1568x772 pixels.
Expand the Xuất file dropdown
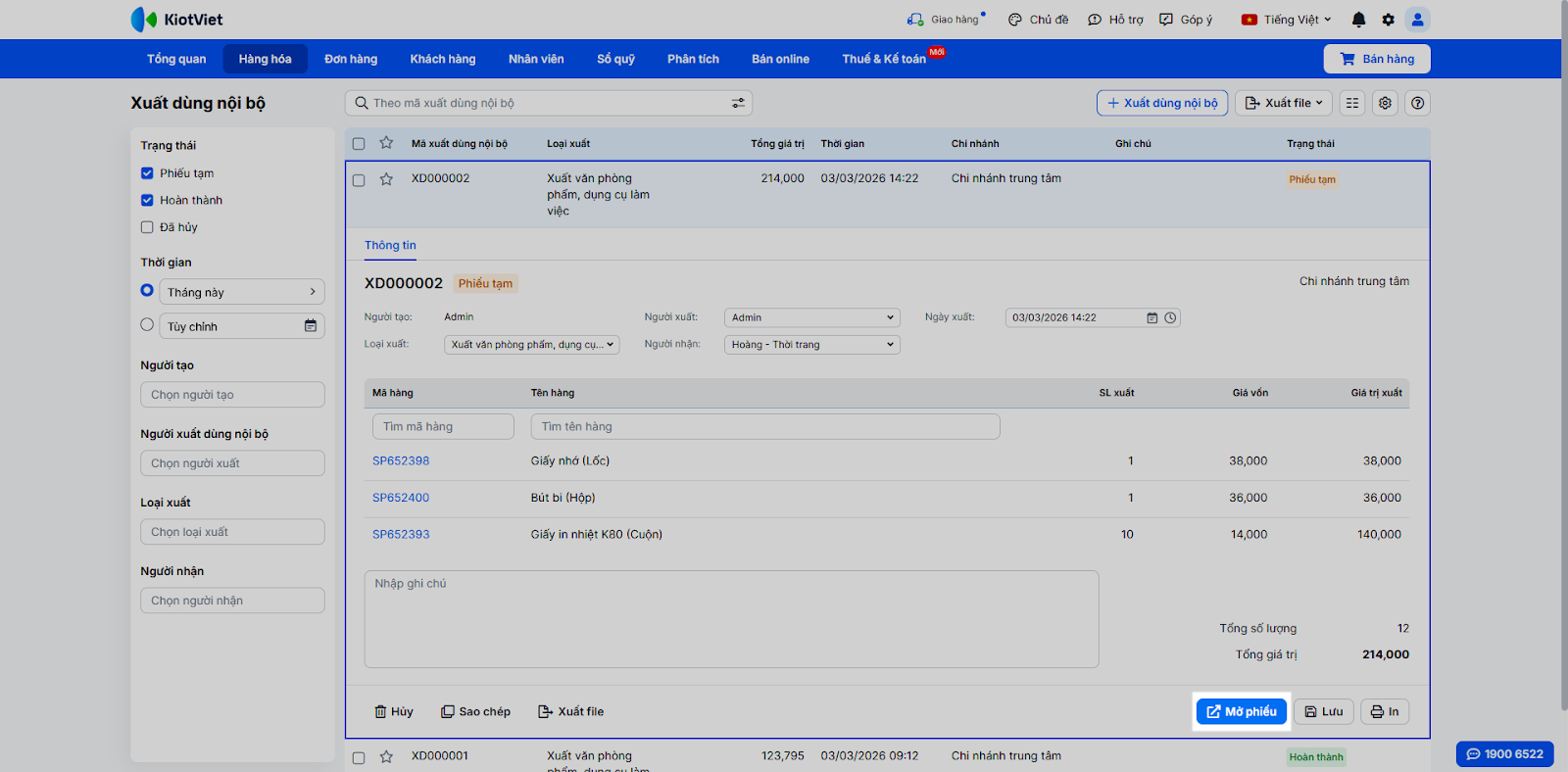click(x=1283, y=103)
